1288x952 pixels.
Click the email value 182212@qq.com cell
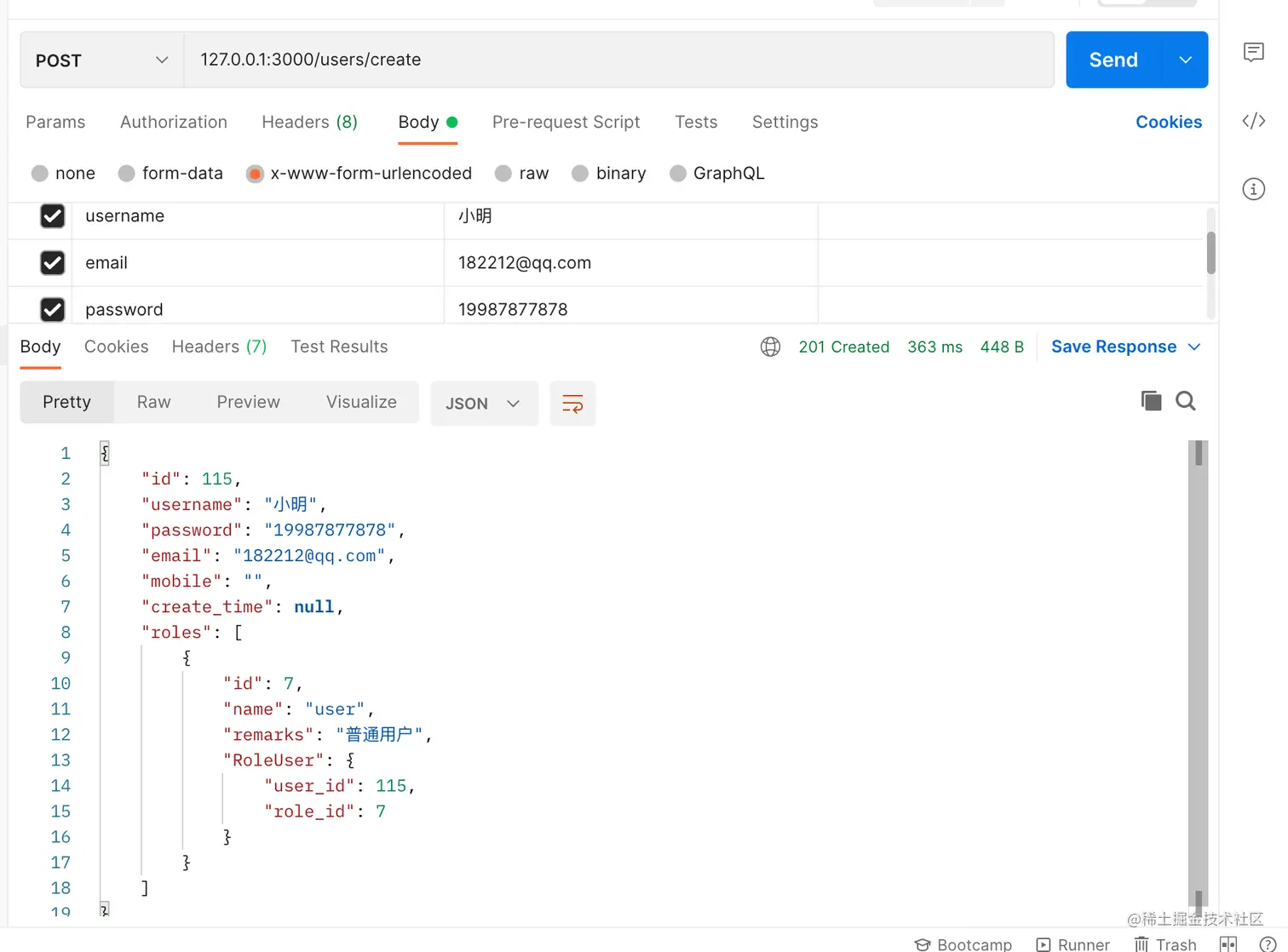click(x=631, y=263)
